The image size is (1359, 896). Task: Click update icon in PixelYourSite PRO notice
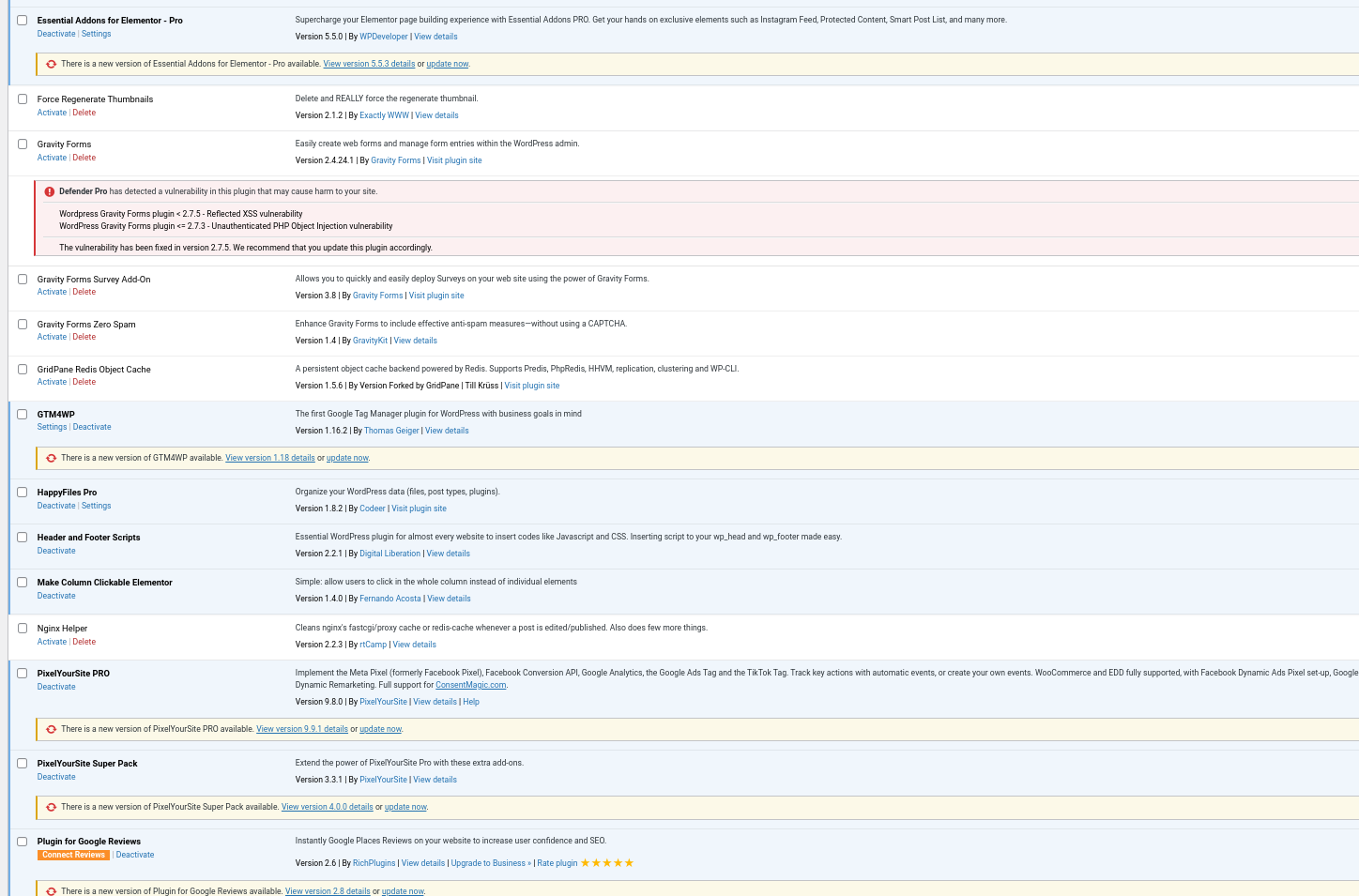[x=51, y=729]
